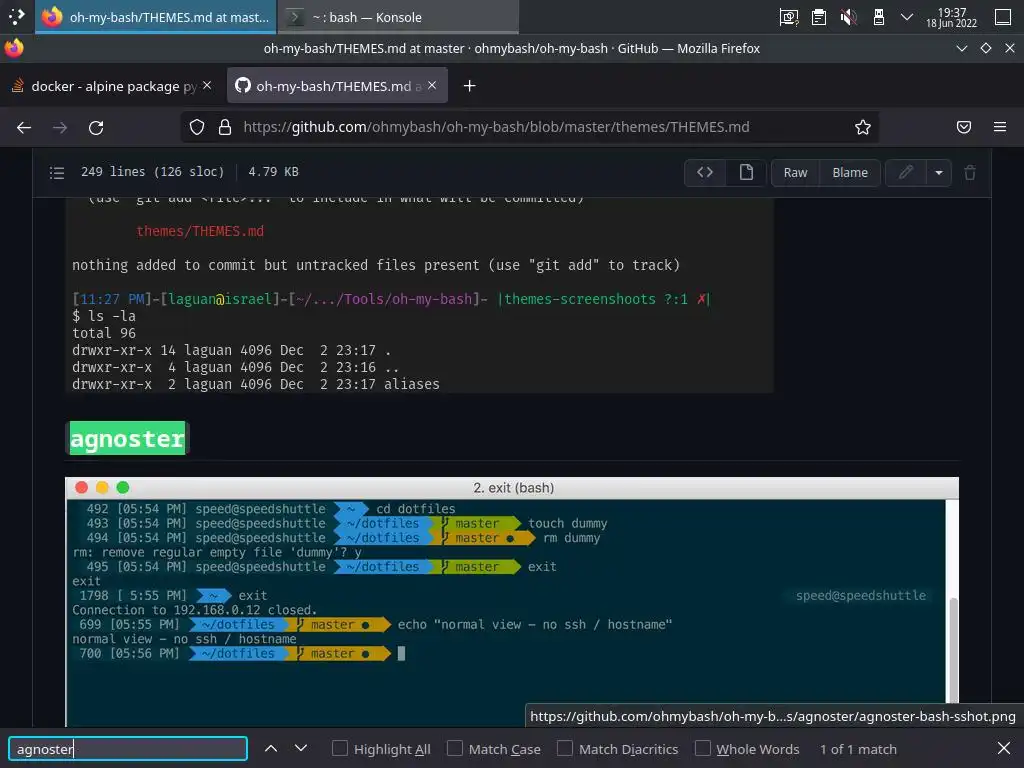Image resolution: width=1024 pixels, height=768 pixels.
Task: Unmute audio via the volume tray icon
Action: pos(848,17)
